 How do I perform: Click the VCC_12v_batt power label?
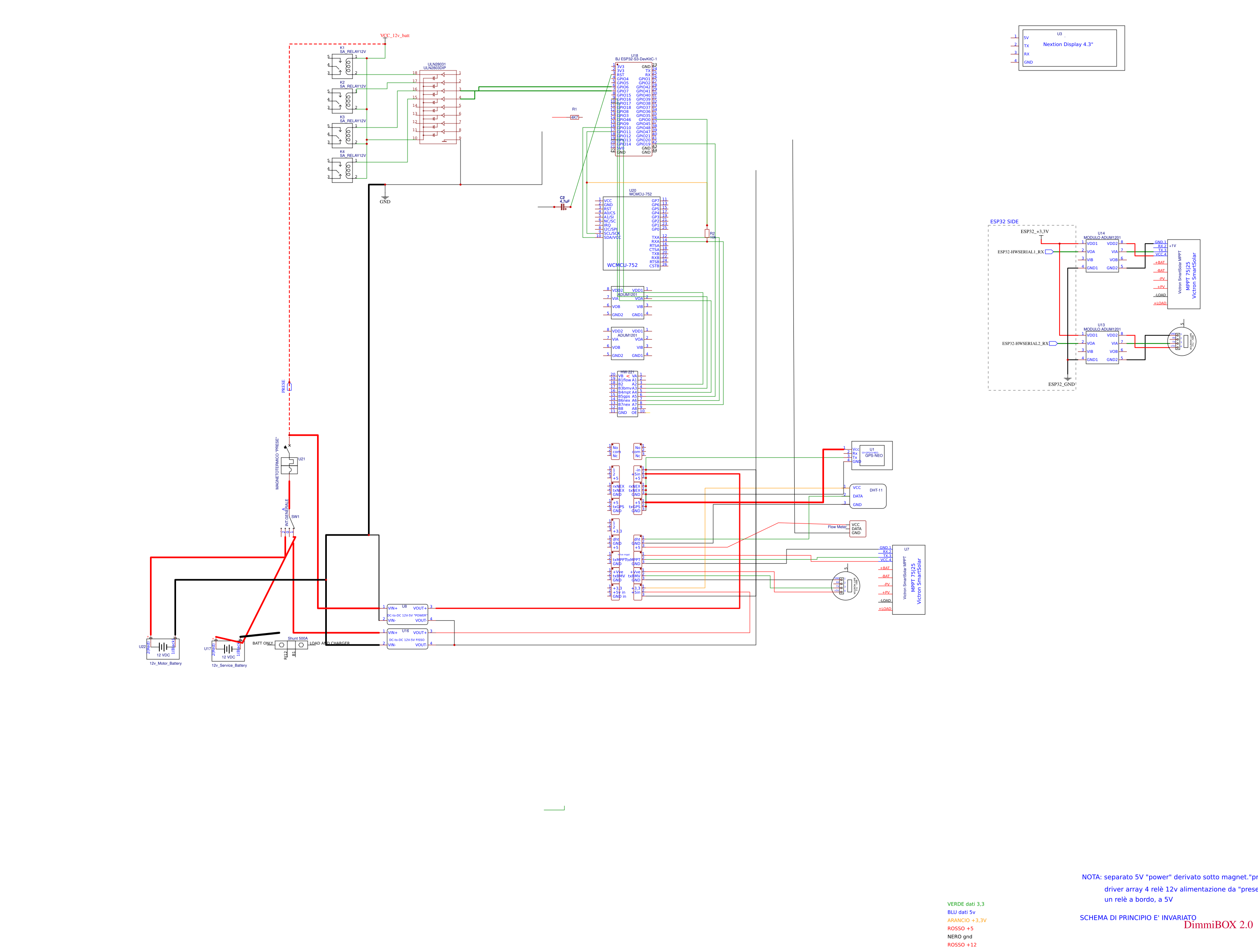[x=395, y=35]
